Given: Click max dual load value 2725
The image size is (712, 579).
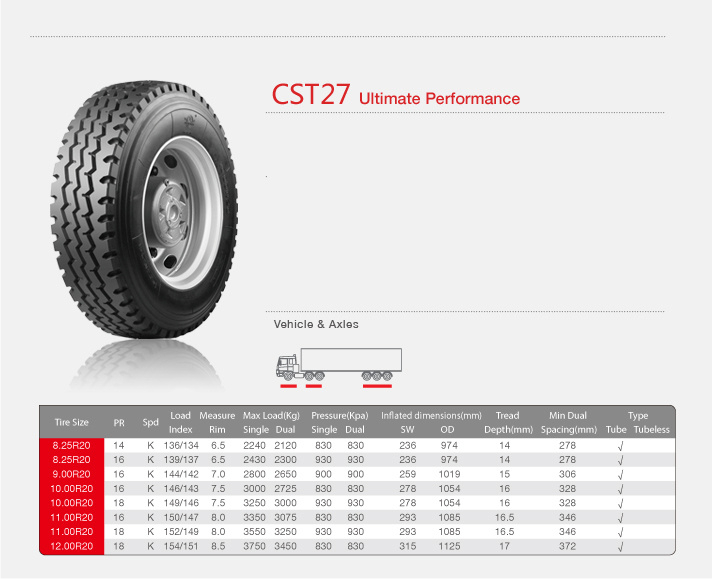Looking at the screenshot, I should pyautogui.click(x=285, y=489).
